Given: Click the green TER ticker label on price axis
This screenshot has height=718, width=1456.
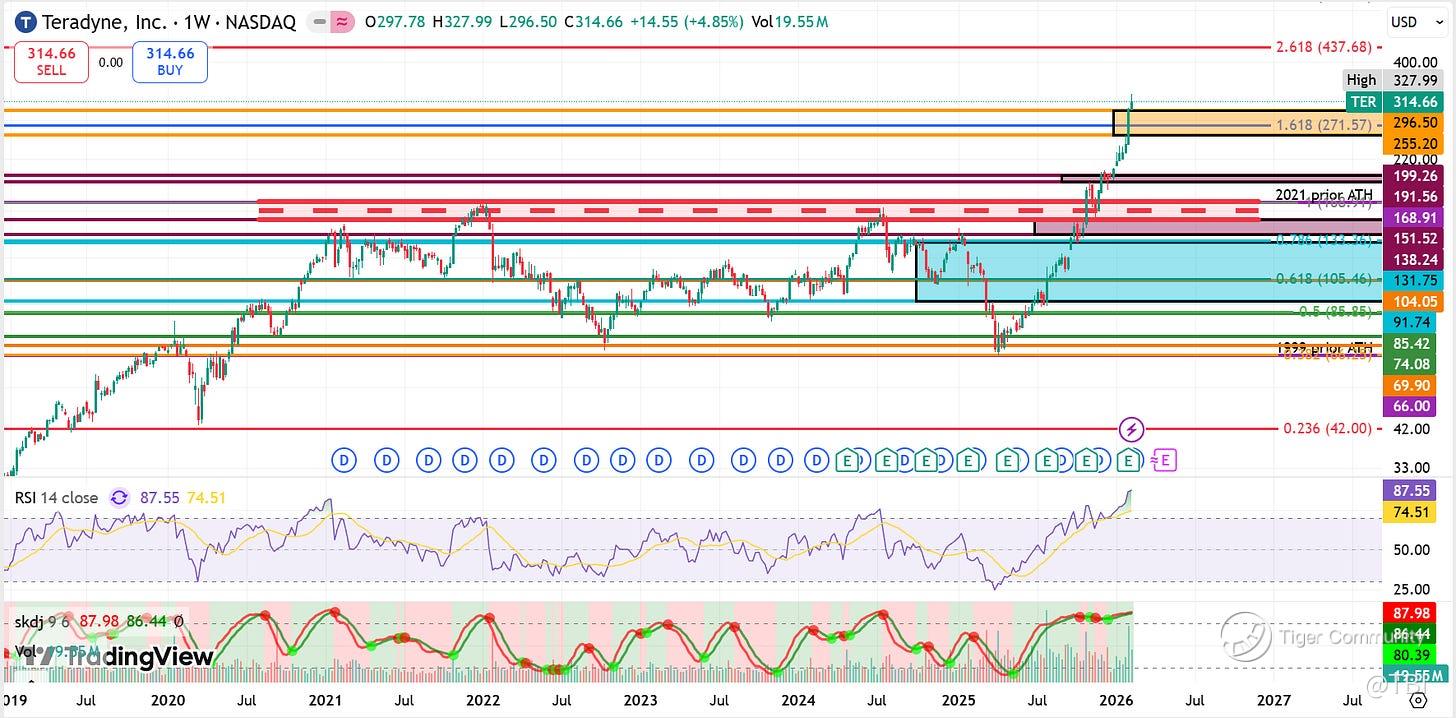Looking at the screenshot, I should click(1362, 102).
